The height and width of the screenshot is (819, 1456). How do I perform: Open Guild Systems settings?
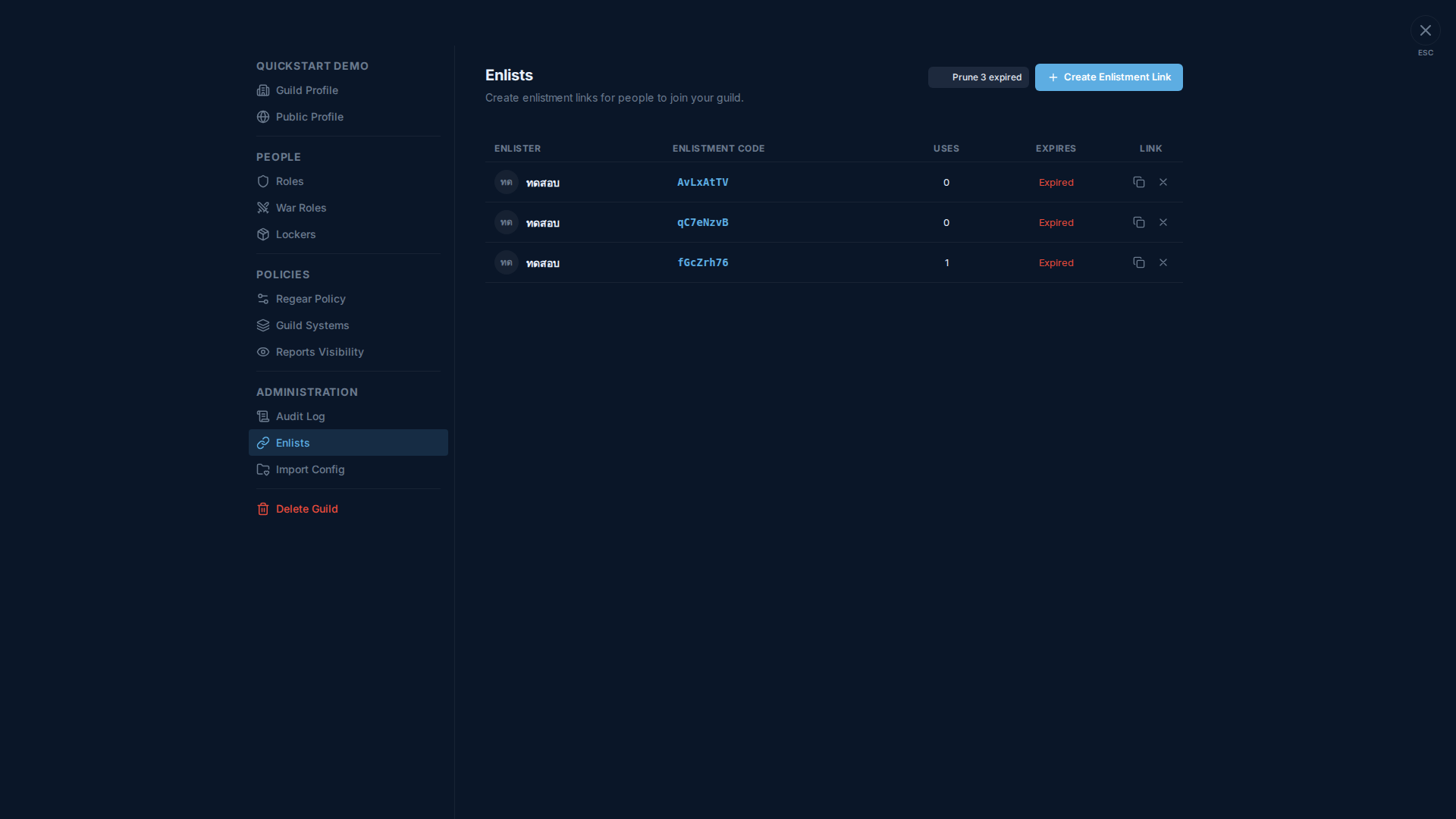pyautogui.click(x=348, y=325)
